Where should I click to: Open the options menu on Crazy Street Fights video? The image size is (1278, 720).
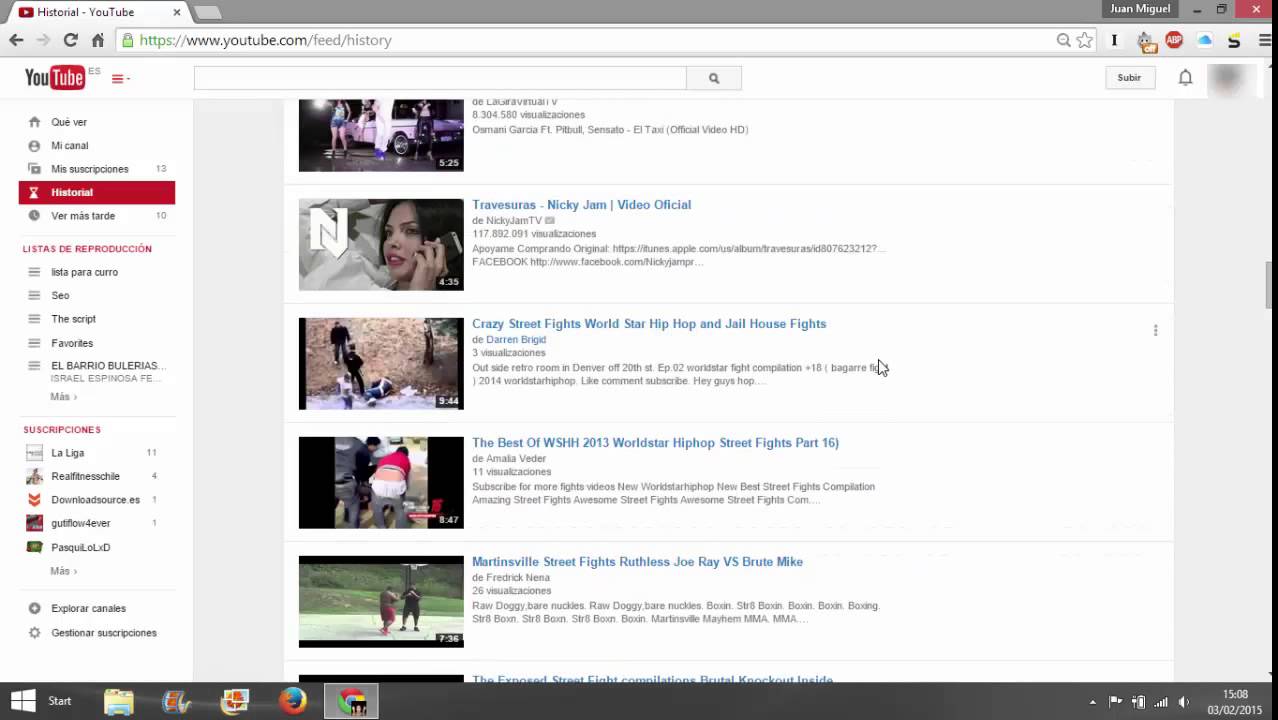click(x=1155, y=329)
